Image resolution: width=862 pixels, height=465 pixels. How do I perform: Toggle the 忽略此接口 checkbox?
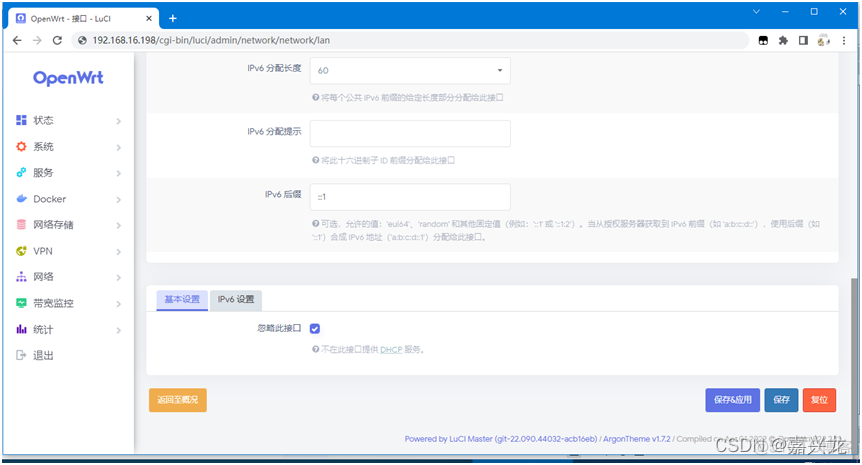(315, 329)
